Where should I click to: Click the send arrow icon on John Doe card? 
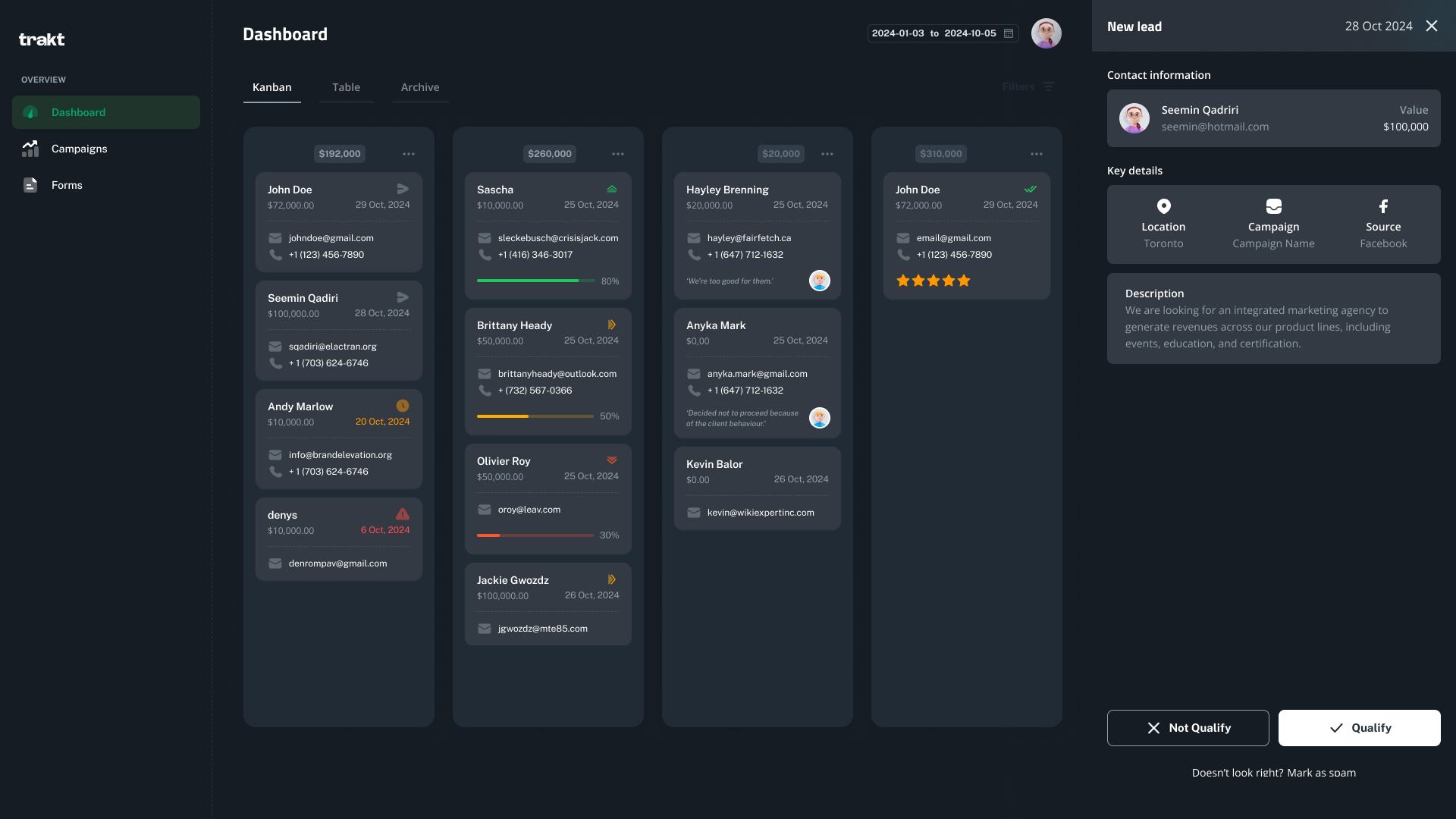coord(403,189)
